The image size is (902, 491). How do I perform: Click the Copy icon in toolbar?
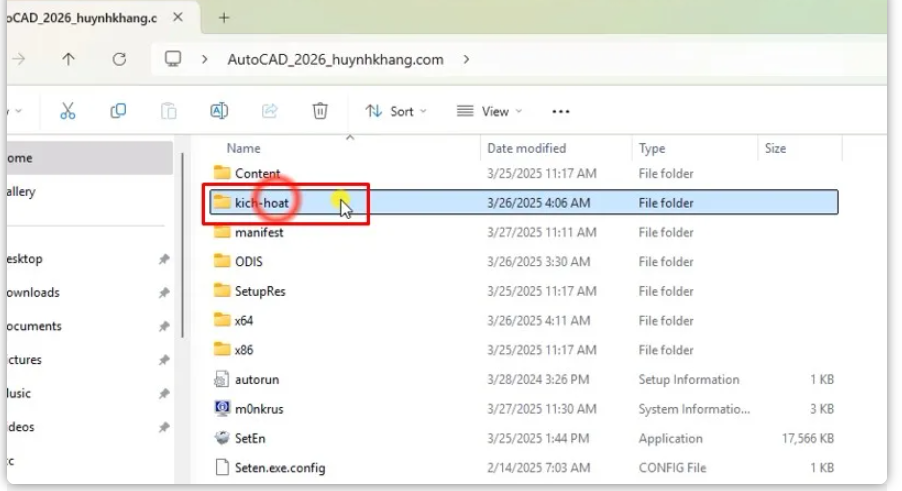pos(118,111)
